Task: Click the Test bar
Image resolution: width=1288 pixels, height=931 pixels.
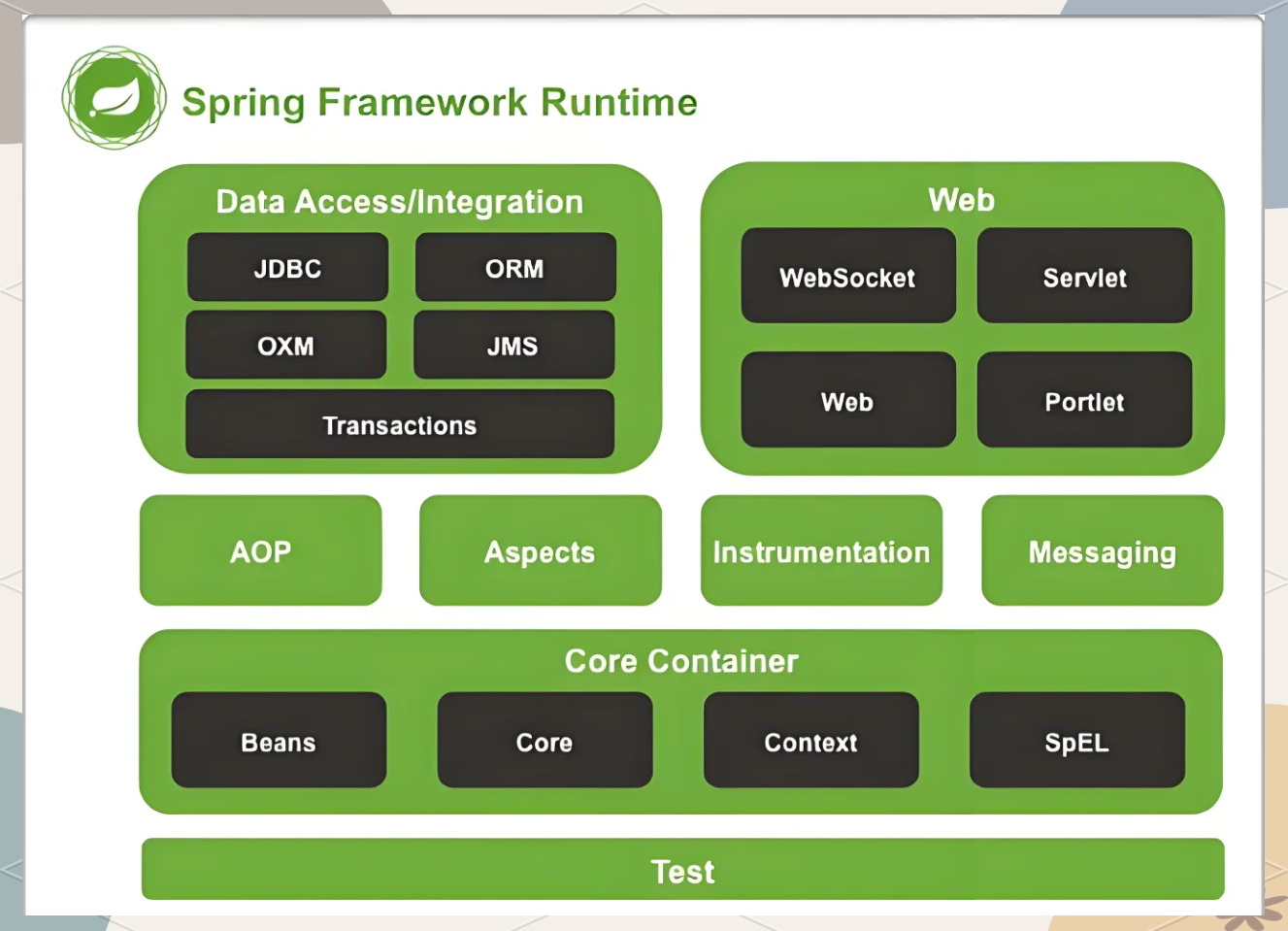Action: (683, 869)
